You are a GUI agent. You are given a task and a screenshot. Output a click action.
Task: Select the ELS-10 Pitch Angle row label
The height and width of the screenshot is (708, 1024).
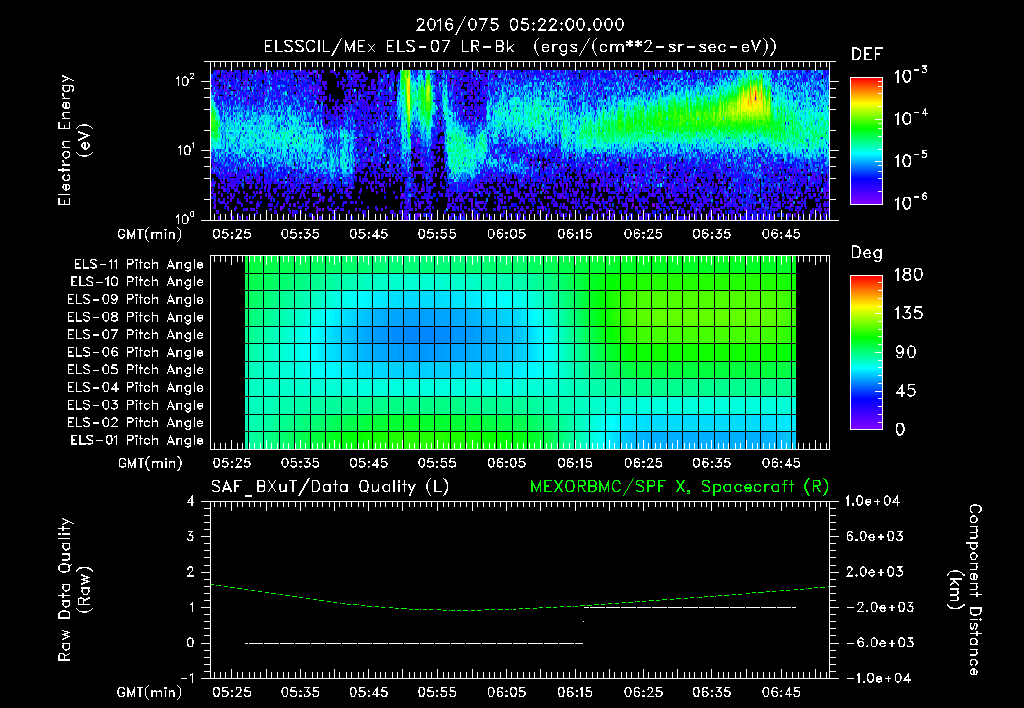(137, 282)
